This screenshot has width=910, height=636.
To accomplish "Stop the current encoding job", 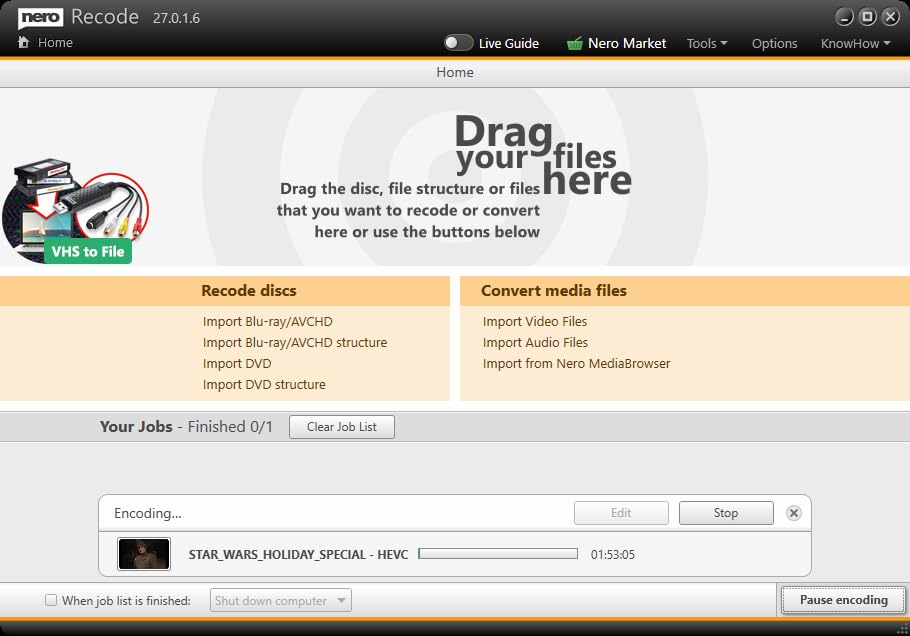I will point(726,513).
